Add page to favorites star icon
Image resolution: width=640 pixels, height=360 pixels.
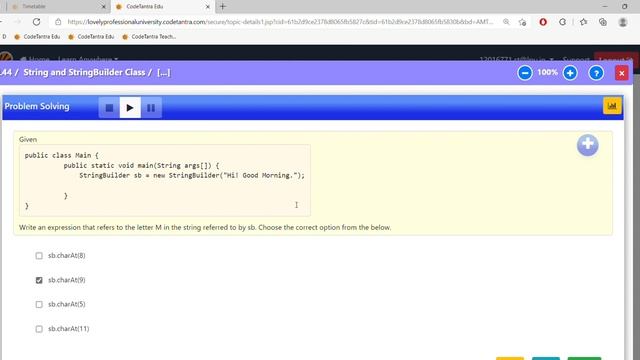tap(522, 22)
